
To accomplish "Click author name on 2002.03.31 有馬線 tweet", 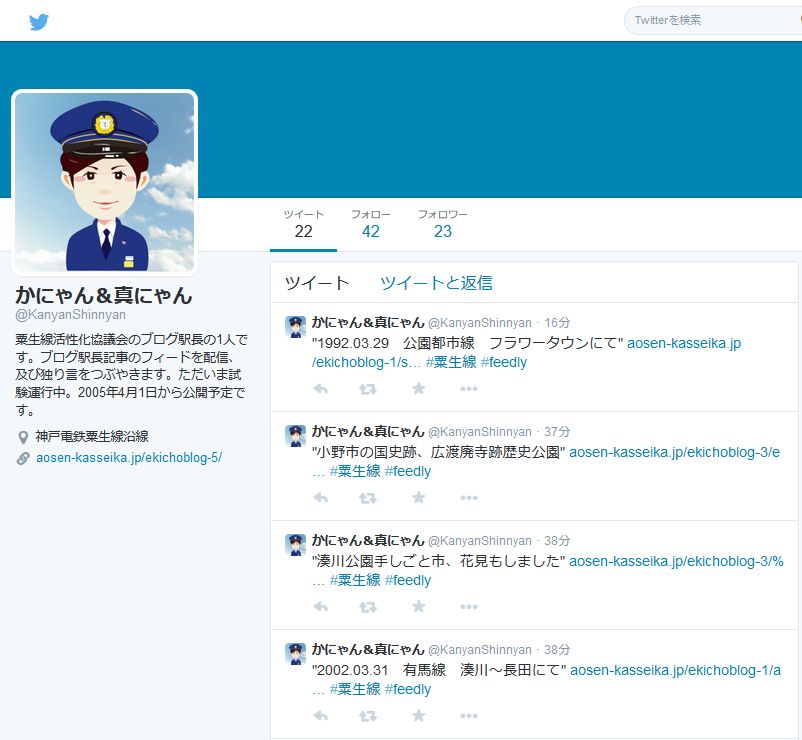I will tap(368, 649).
